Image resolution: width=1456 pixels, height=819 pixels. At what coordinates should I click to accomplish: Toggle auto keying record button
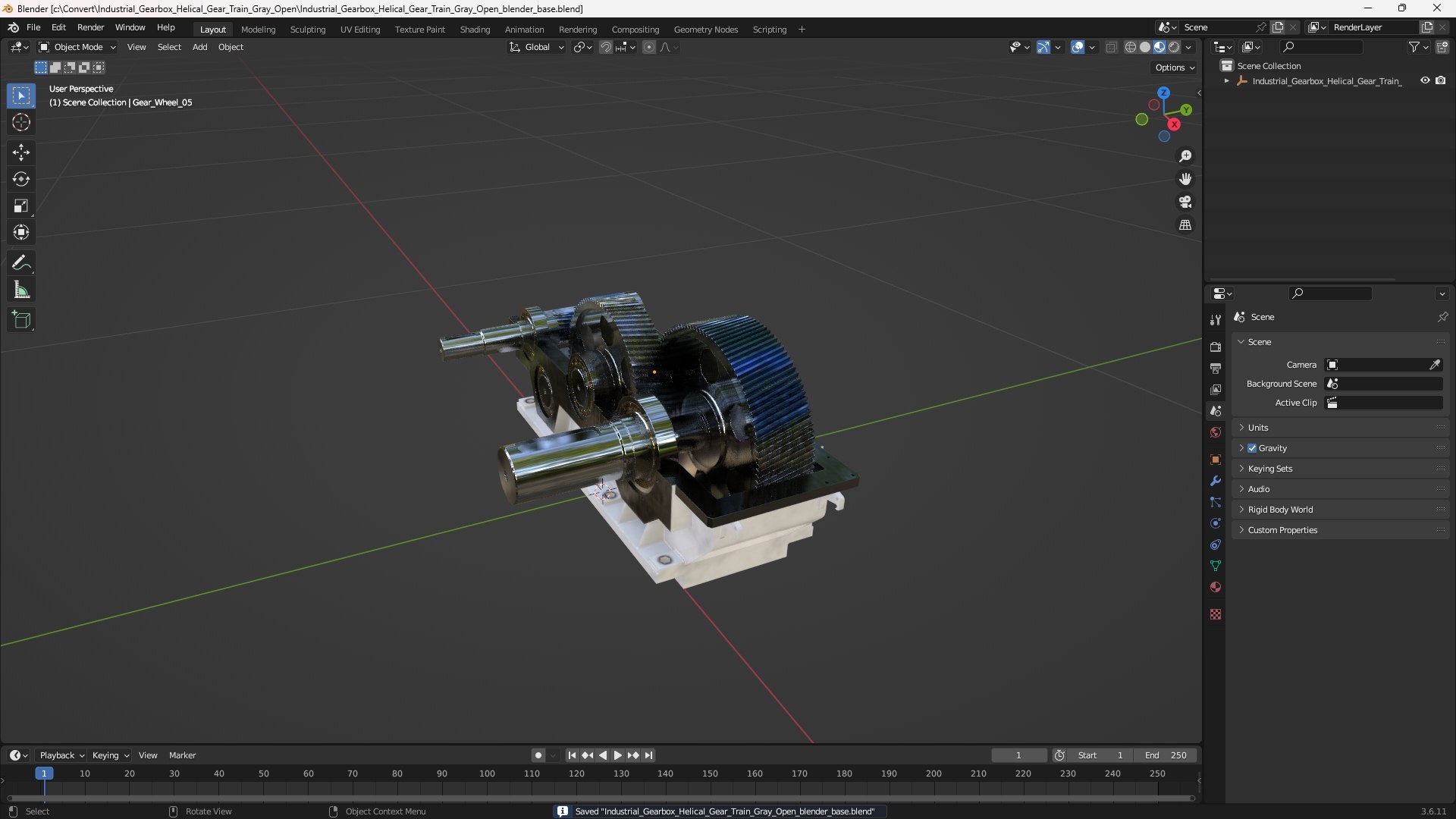pos(538,755)
